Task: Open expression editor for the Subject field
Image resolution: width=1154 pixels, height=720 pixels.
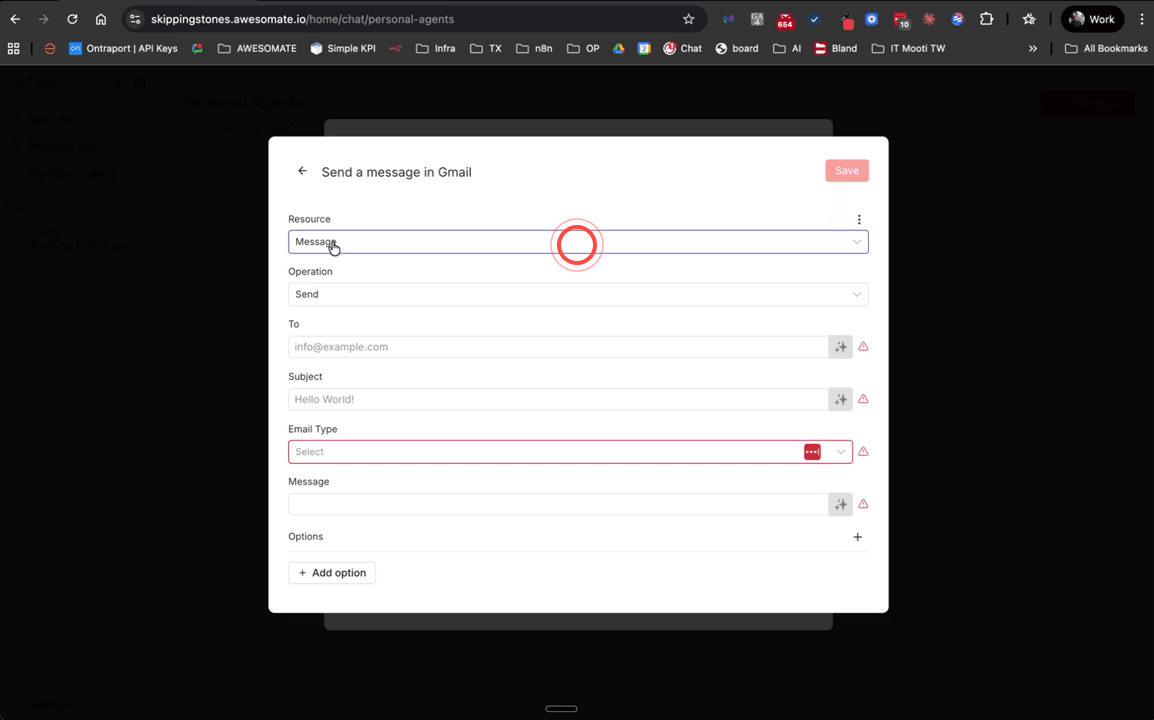Action: (x=840, y=399)
